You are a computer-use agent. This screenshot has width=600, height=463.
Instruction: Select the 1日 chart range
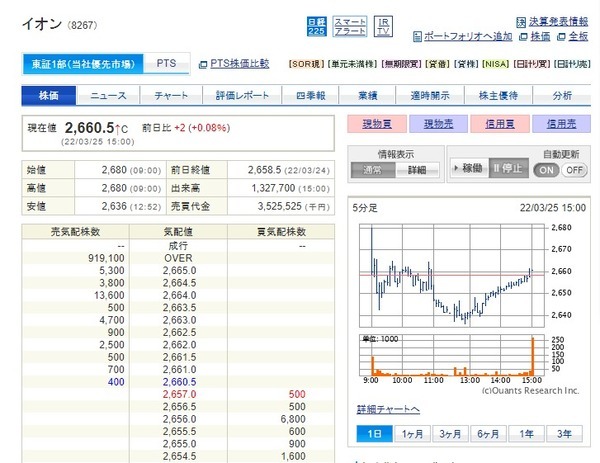pos(374,434)
